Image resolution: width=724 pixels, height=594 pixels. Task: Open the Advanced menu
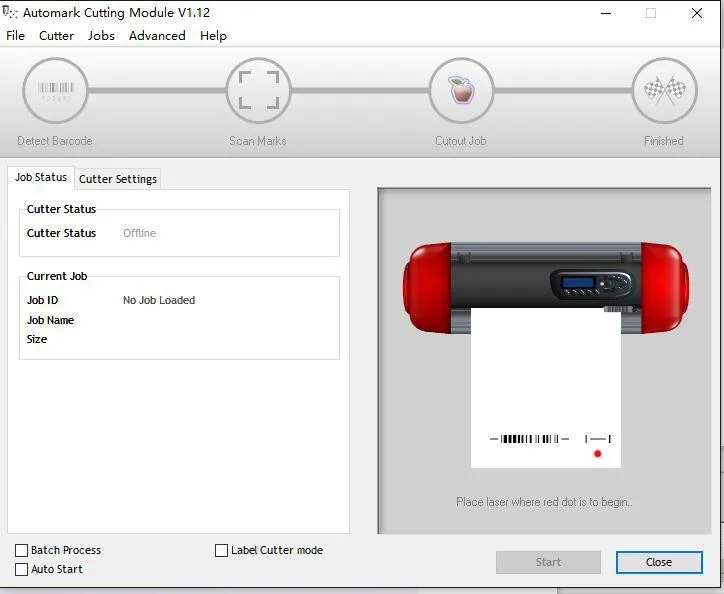[157, 36]
